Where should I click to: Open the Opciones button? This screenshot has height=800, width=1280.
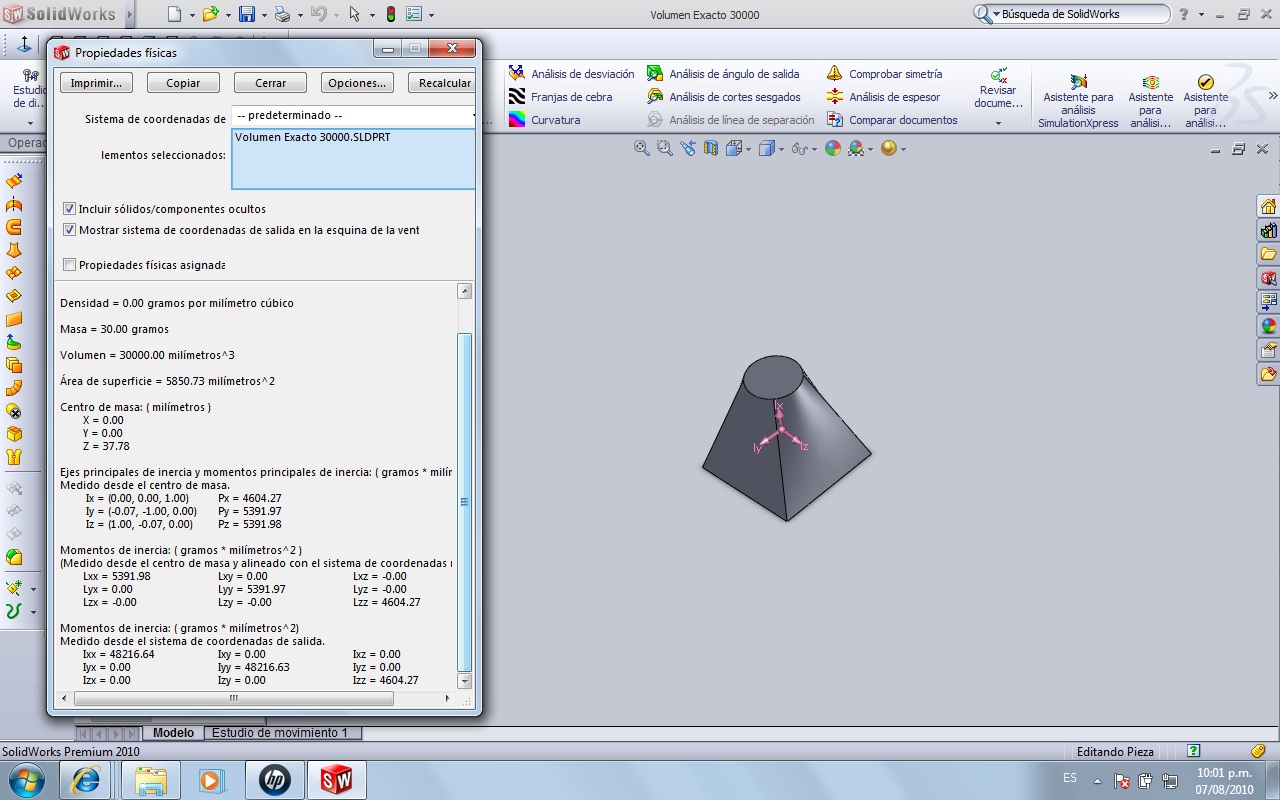[357, 83]
